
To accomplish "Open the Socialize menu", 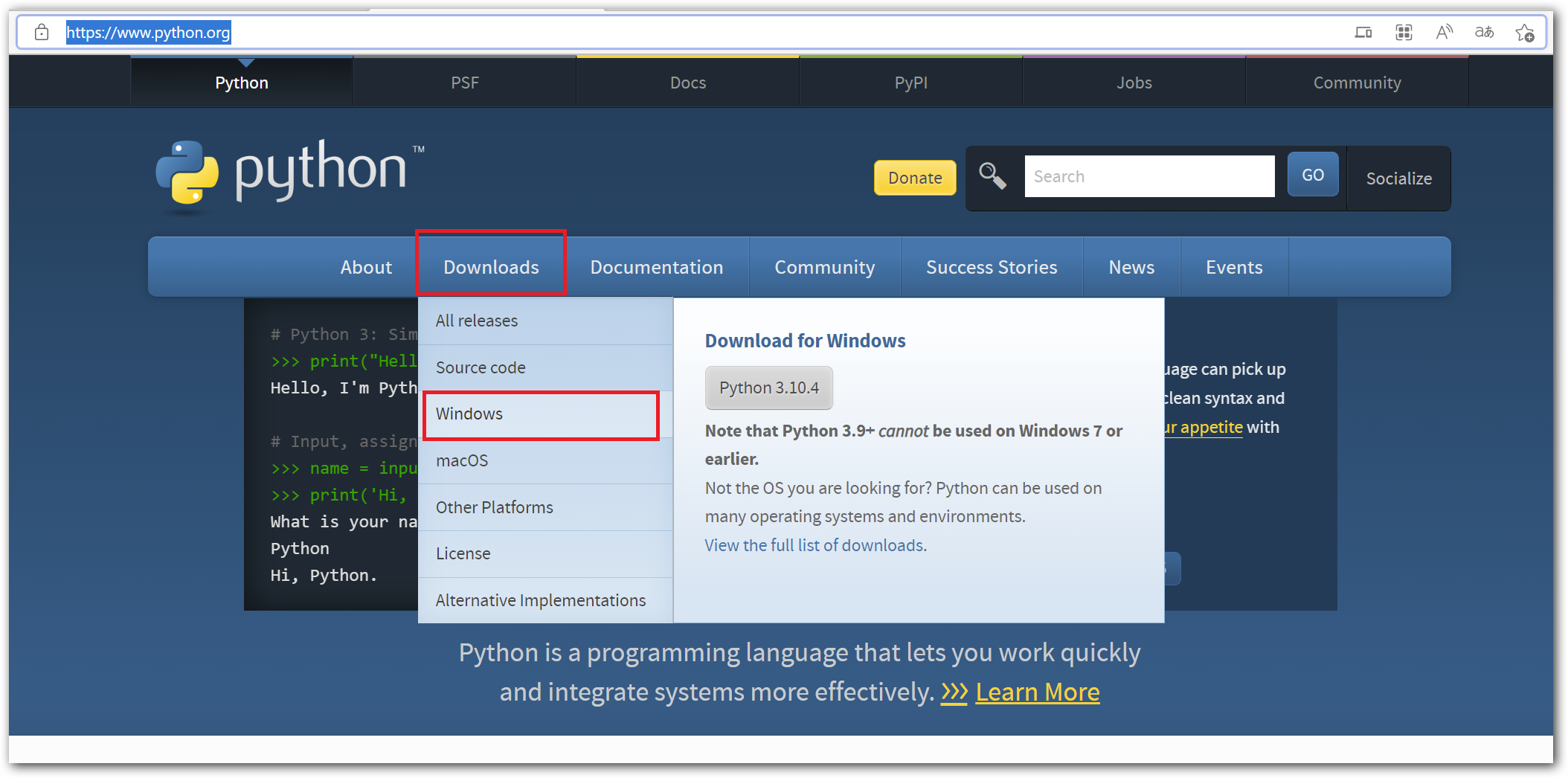I will coord(1398,179).
